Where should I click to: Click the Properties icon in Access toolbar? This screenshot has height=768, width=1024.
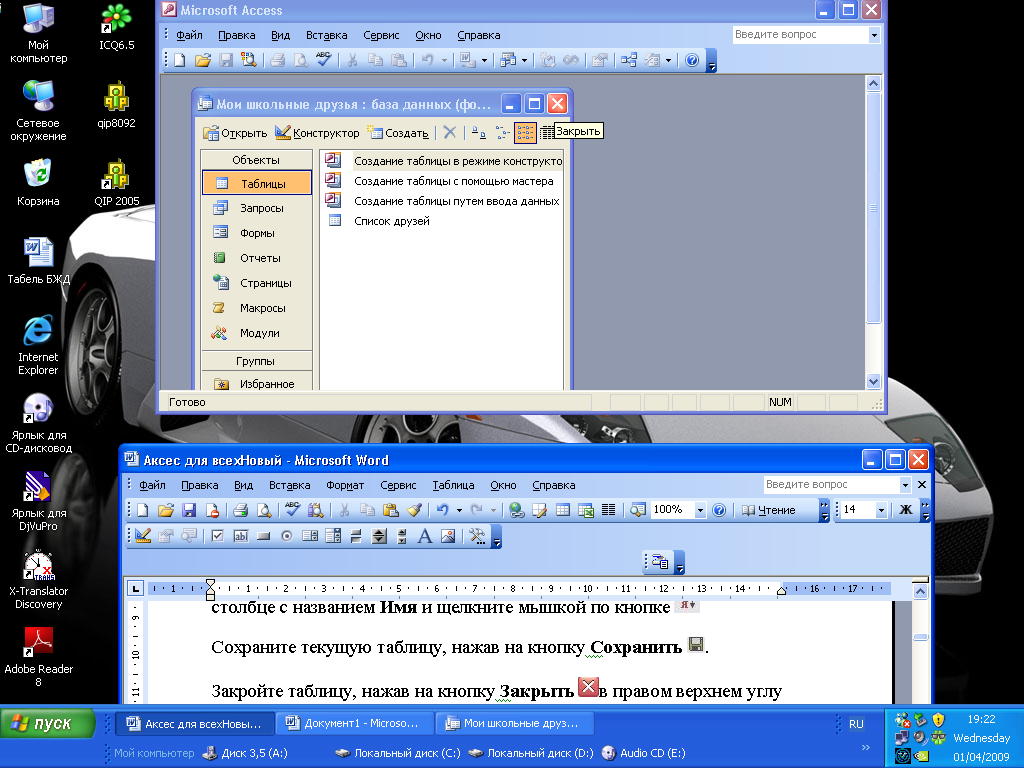click(600, 61)
